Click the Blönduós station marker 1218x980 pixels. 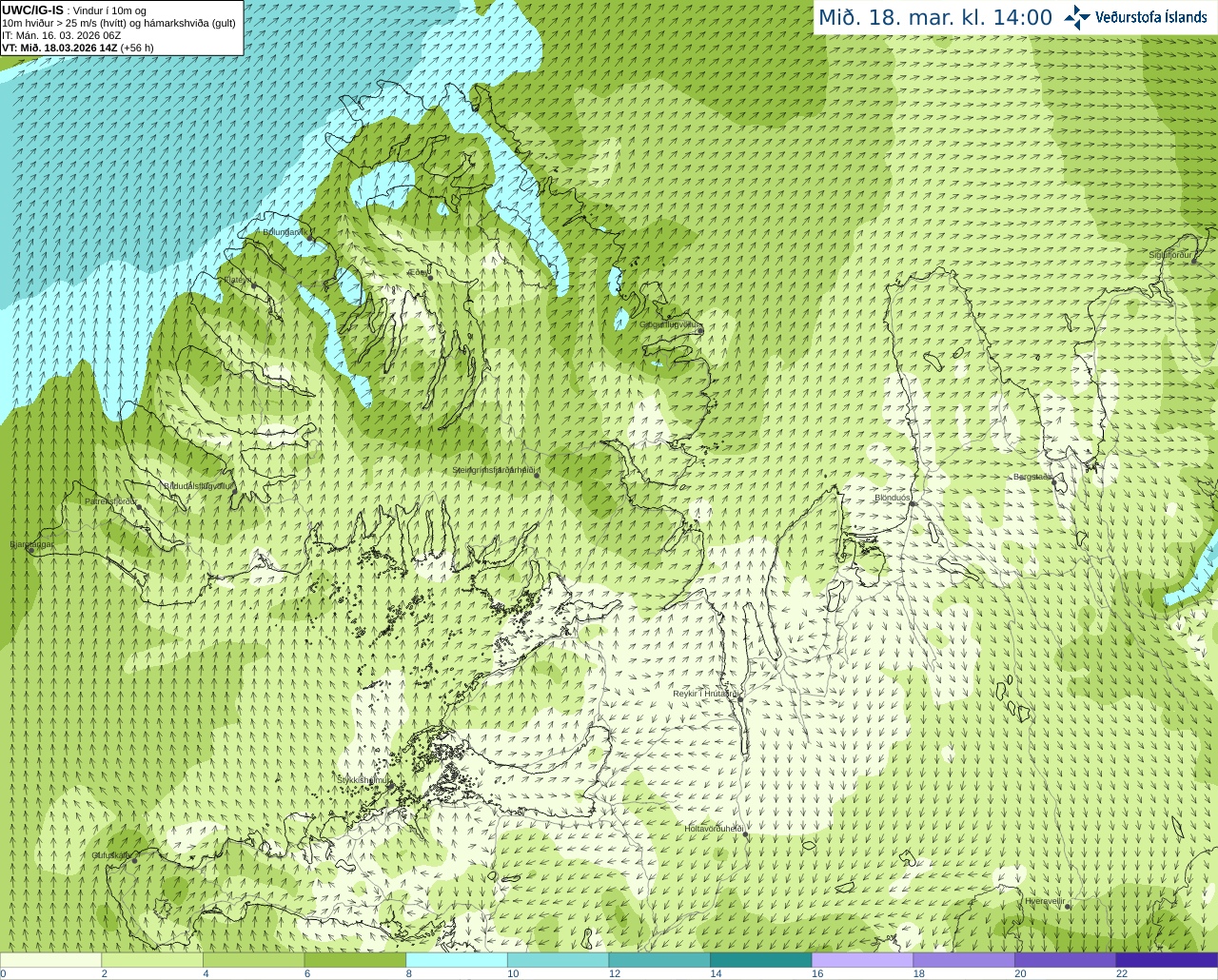912,502
